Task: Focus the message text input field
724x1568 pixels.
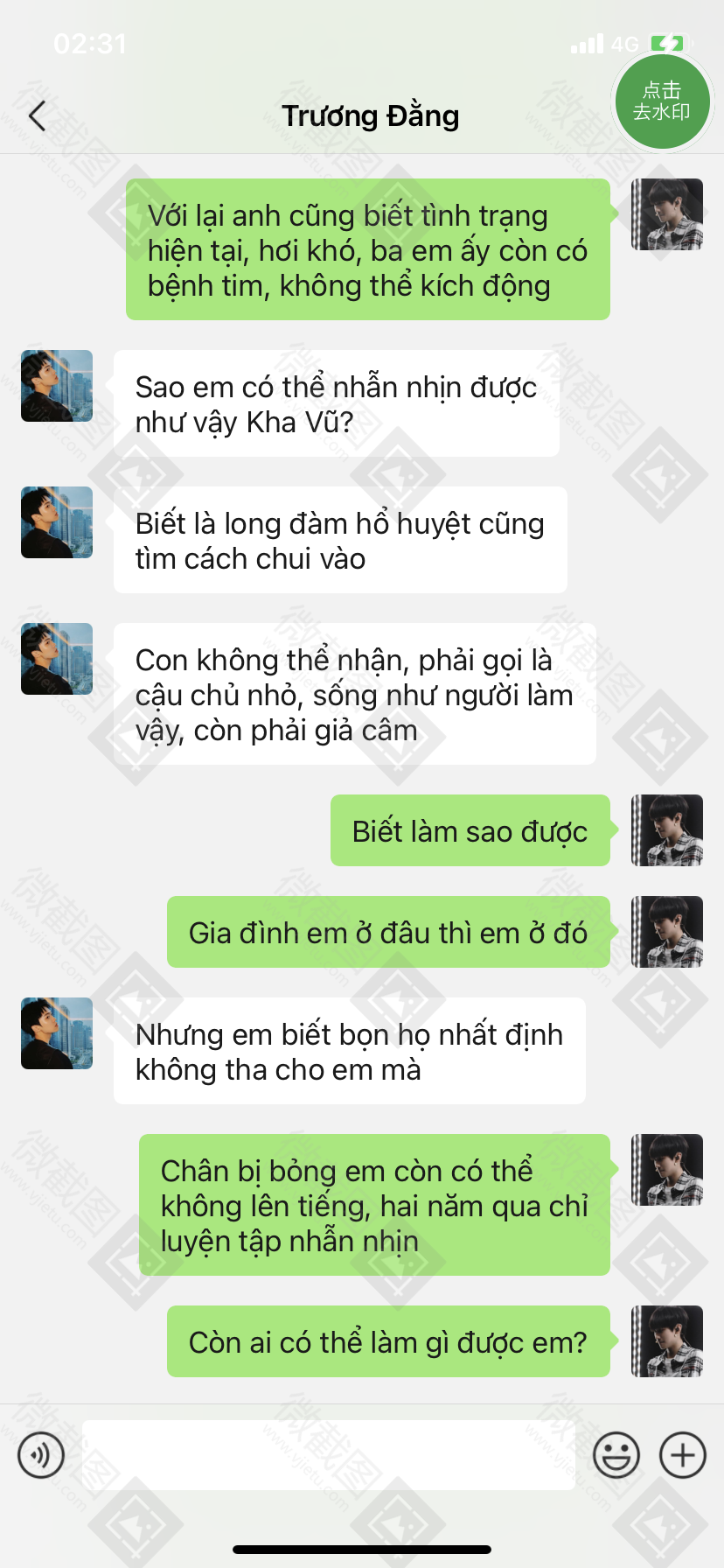Action: [x=329, y=1455]
